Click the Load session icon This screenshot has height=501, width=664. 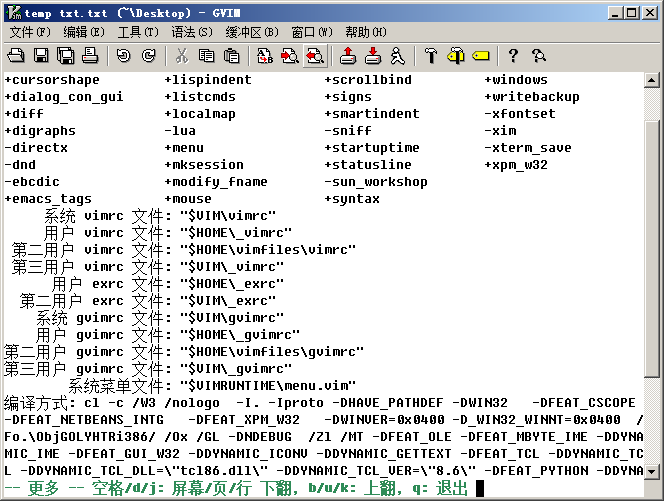click(x=348, y=56)
